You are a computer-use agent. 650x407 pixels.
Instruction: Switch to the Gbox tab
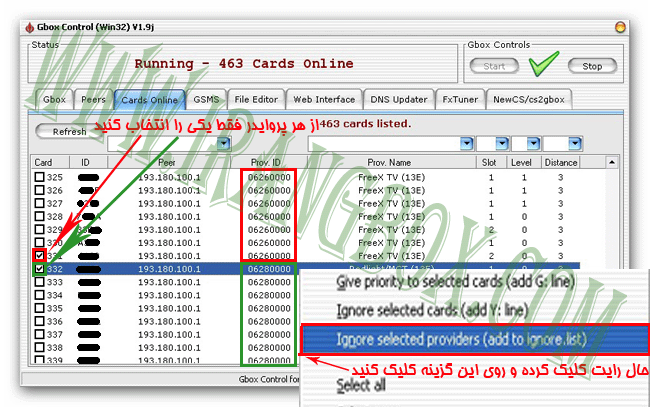coord(54,99)
